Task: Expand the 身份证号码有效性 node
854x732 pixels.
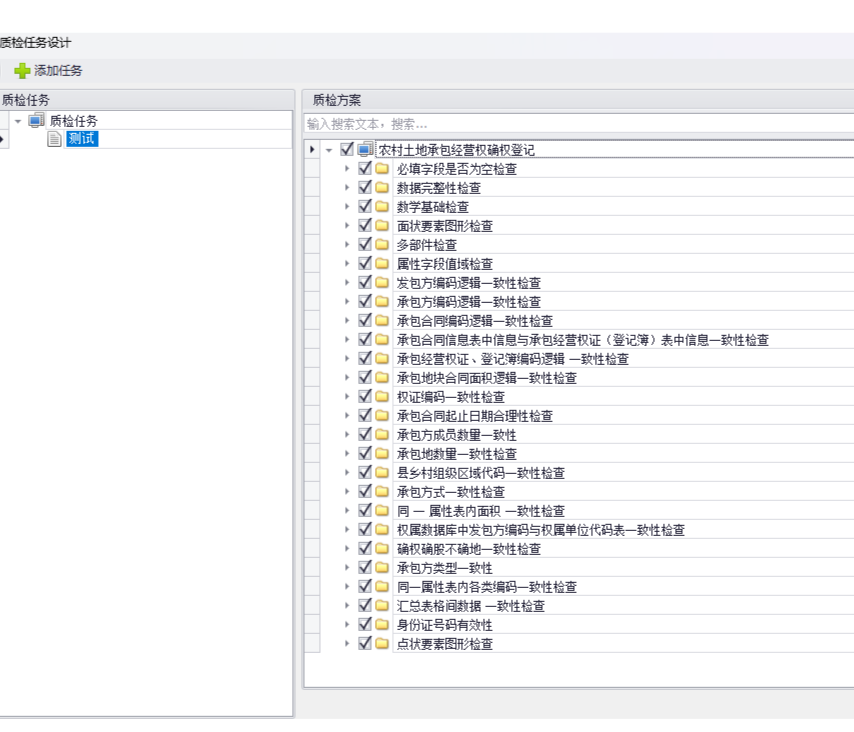Action: [x=347, y=624]
